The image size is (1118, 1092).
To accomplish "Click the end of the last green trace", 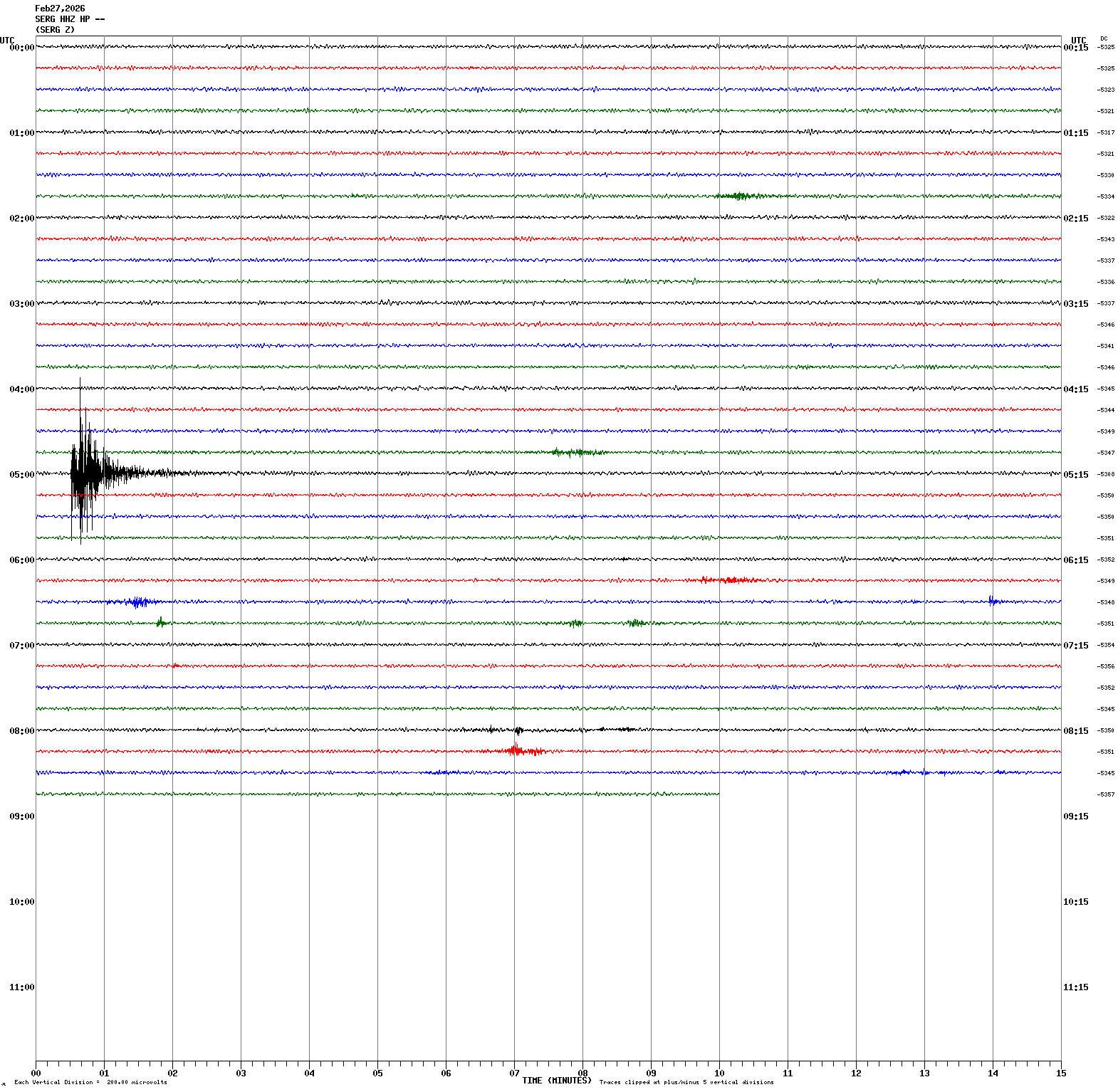I will coord(718,794).
